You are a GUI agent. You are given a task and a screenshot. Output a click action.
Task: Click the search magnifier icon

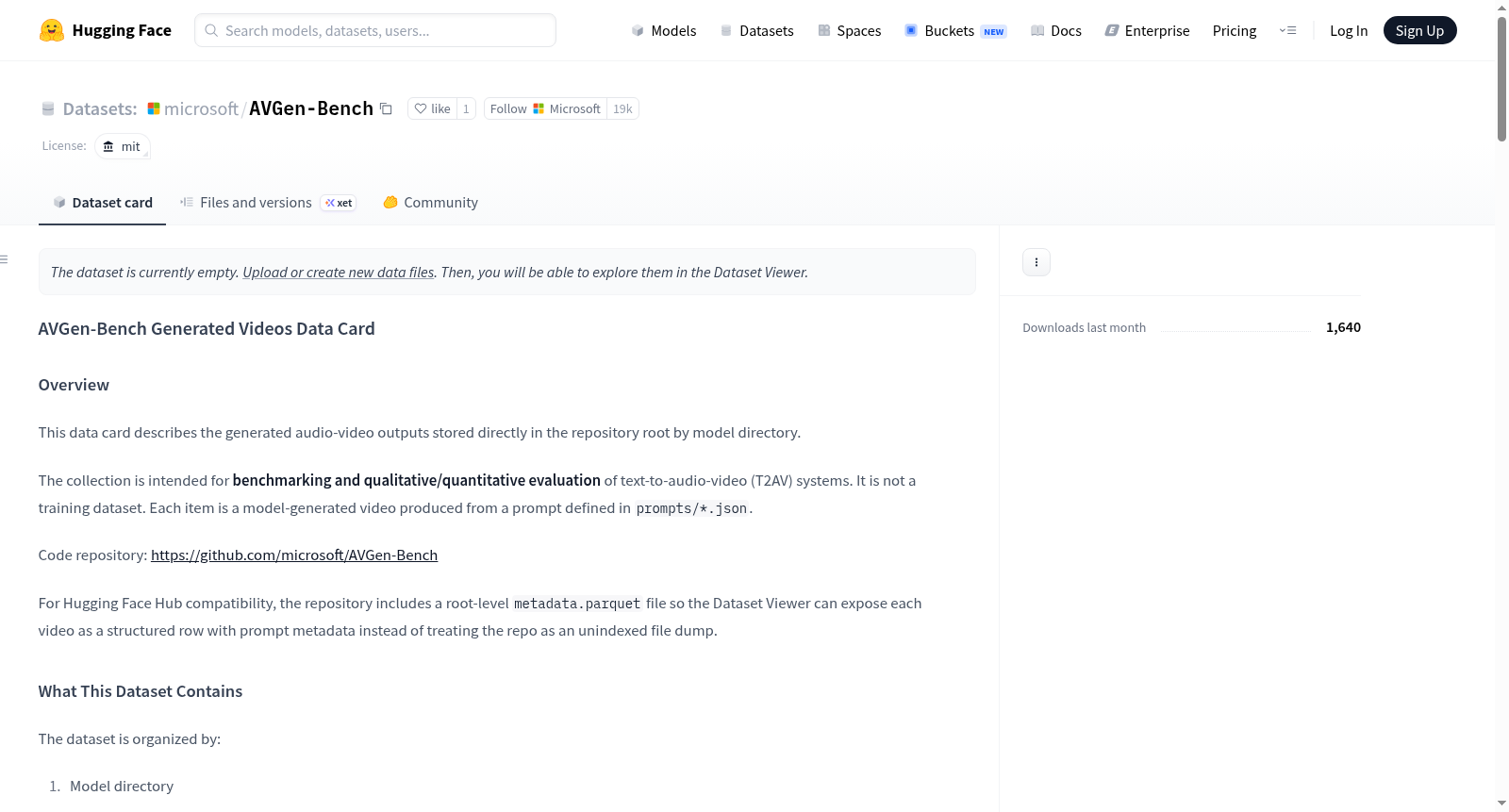(211, 30)
